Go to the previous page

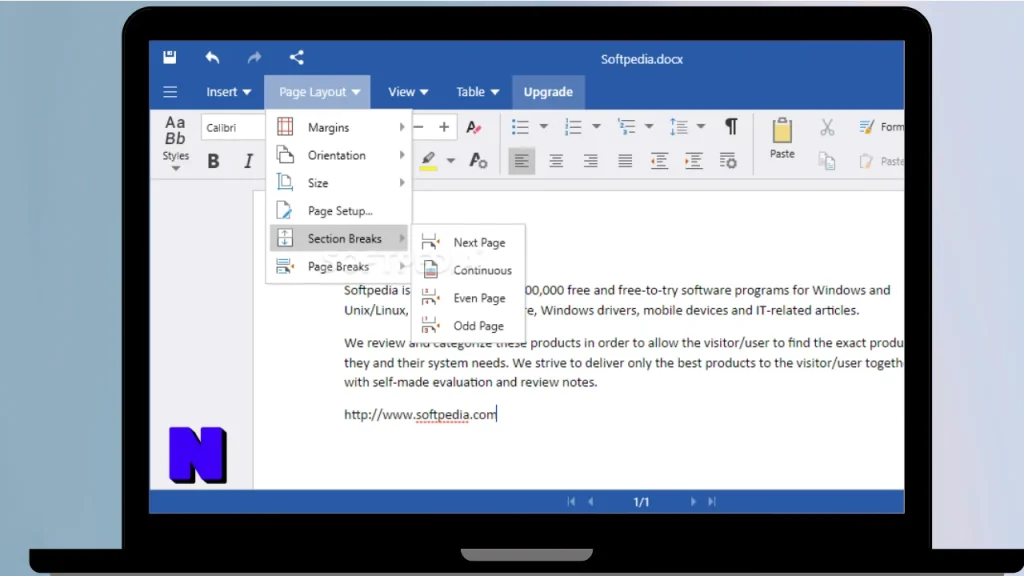pos(591,502)
